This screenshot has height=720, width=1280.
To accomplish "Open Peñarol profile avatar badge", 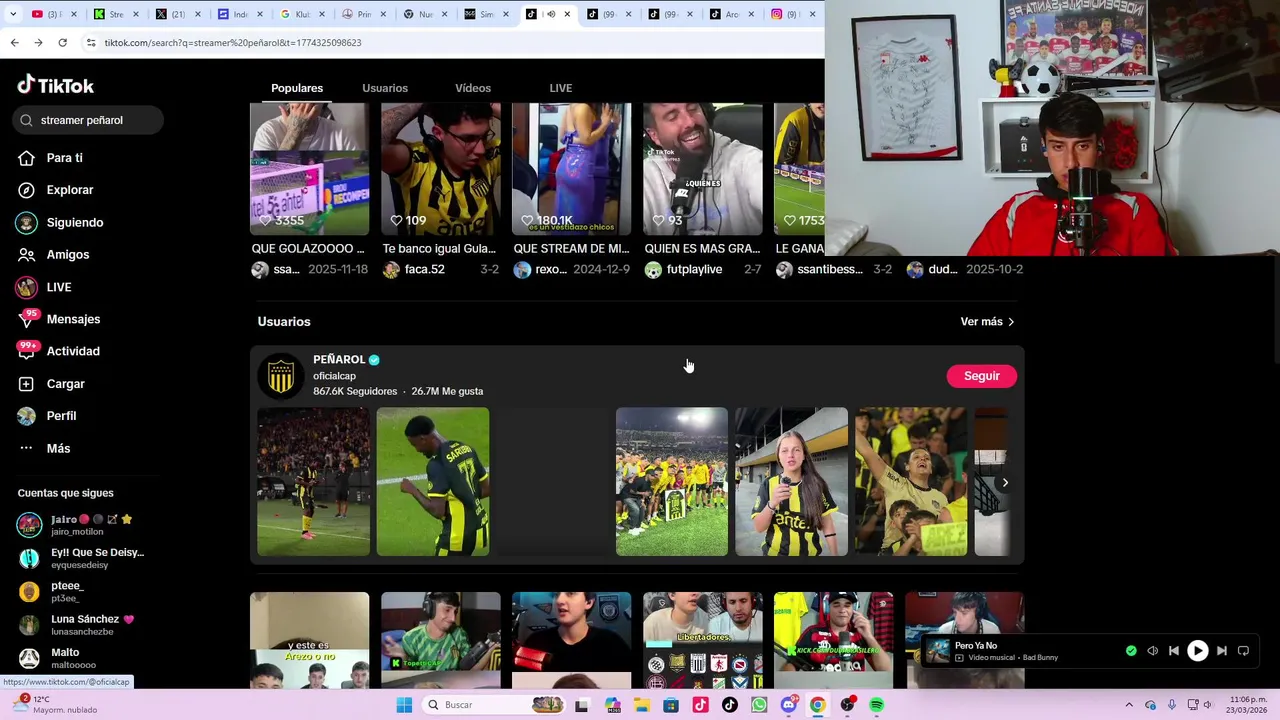I will (281, 376).
